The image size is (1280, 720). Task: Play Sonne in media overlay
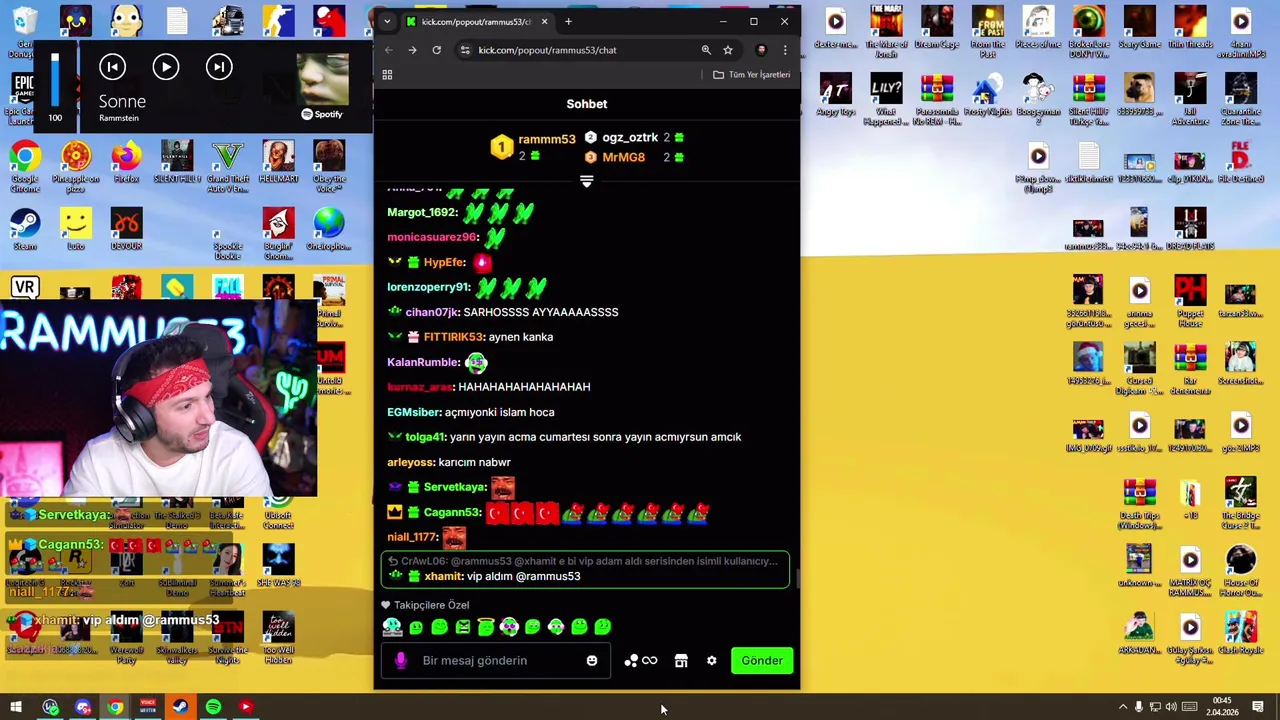(x=166, y=67)
